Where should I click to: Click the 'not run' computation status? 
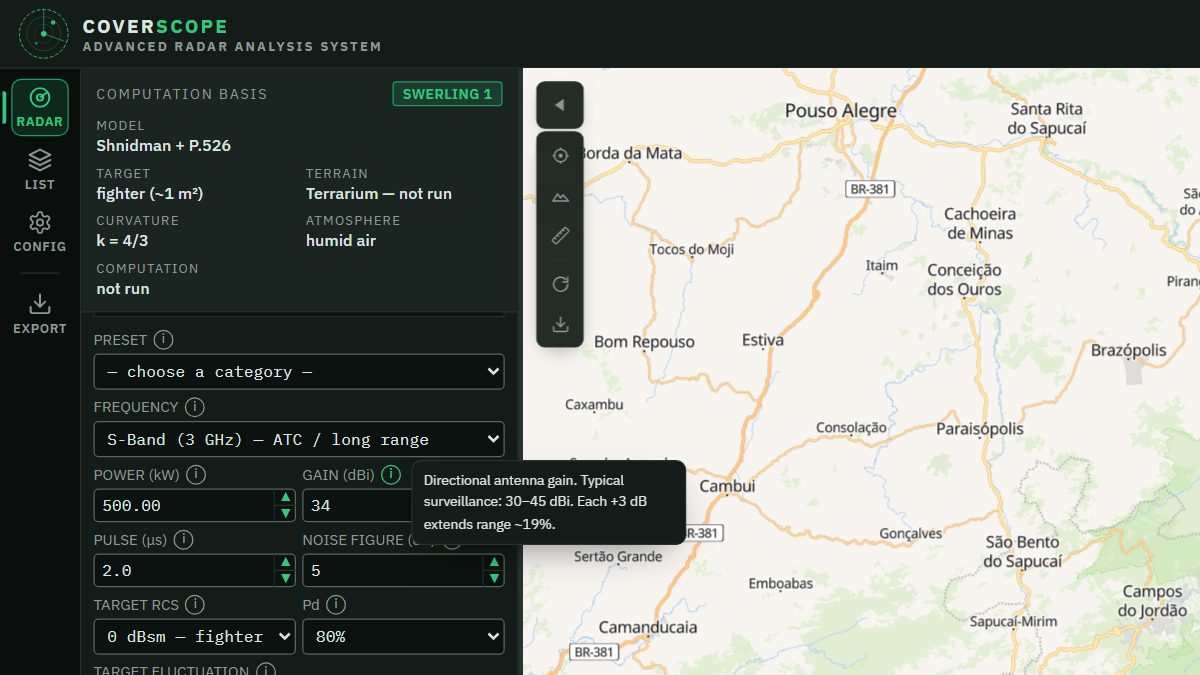pos(123,289)
